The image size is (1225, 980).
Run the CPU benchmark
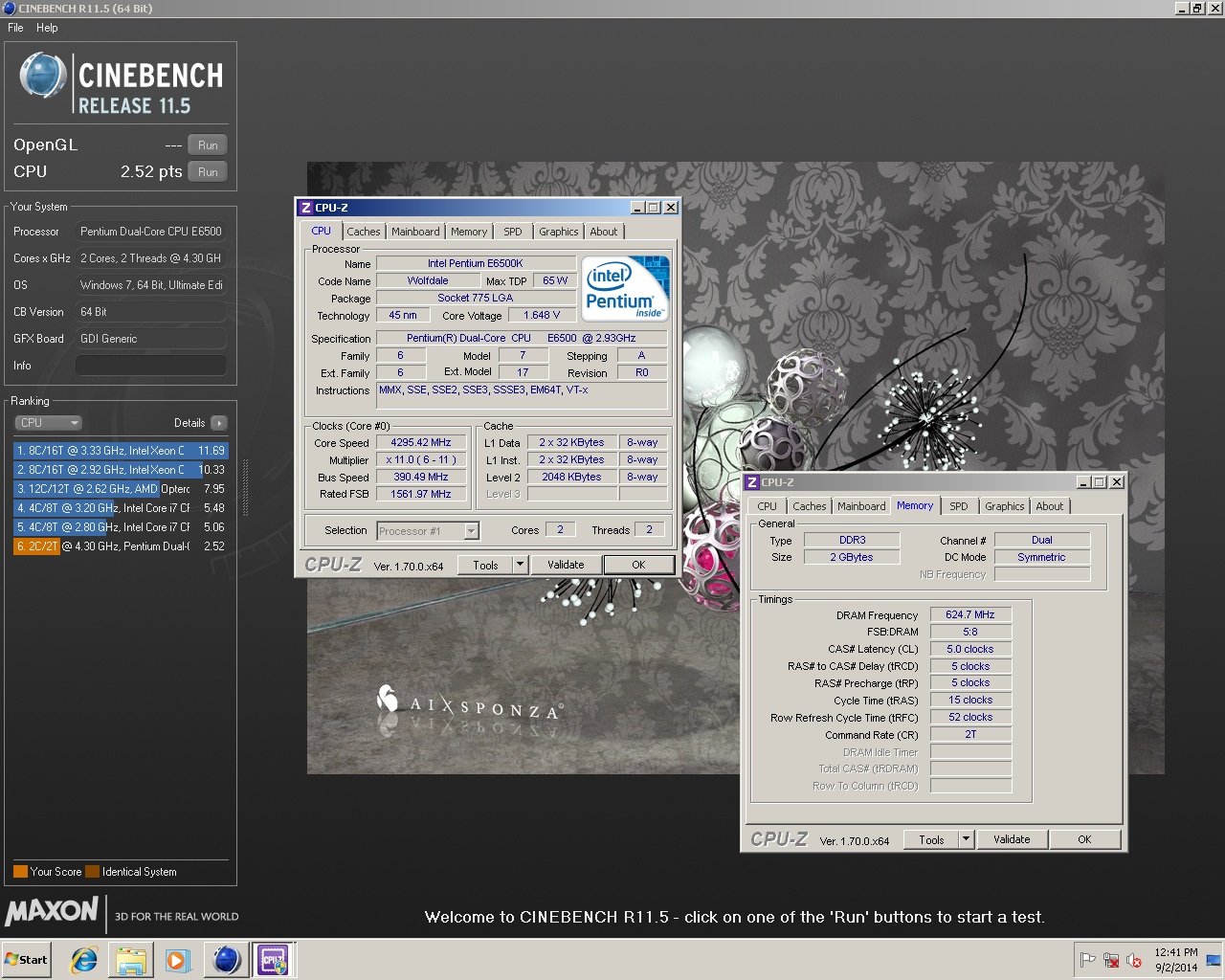coord(208,172)
